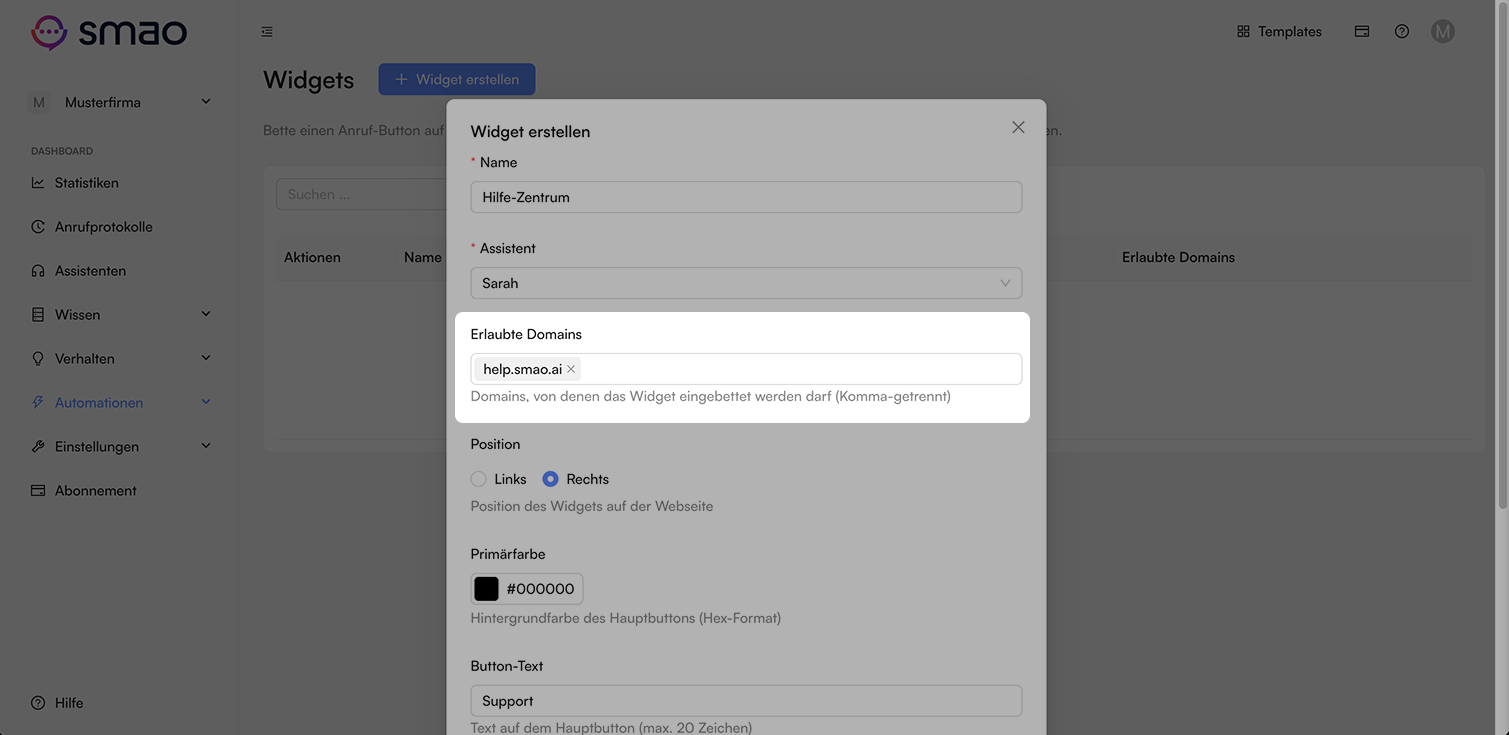Screen dimensions: 1509x735
Task: Remove the help.smao.ai domain tag
Action: (x=571, y=369)
